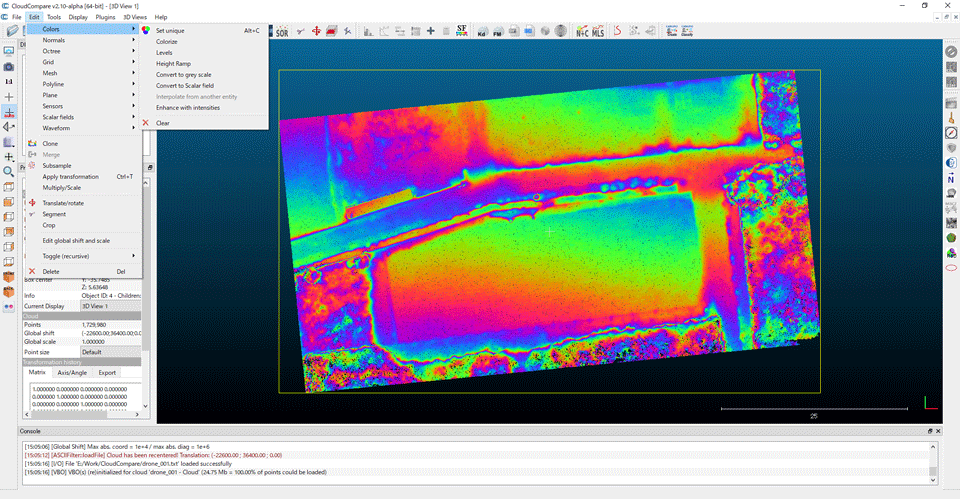960x499 pixels.
Task: Expand the Plane submenu
Action: (83, 96)
